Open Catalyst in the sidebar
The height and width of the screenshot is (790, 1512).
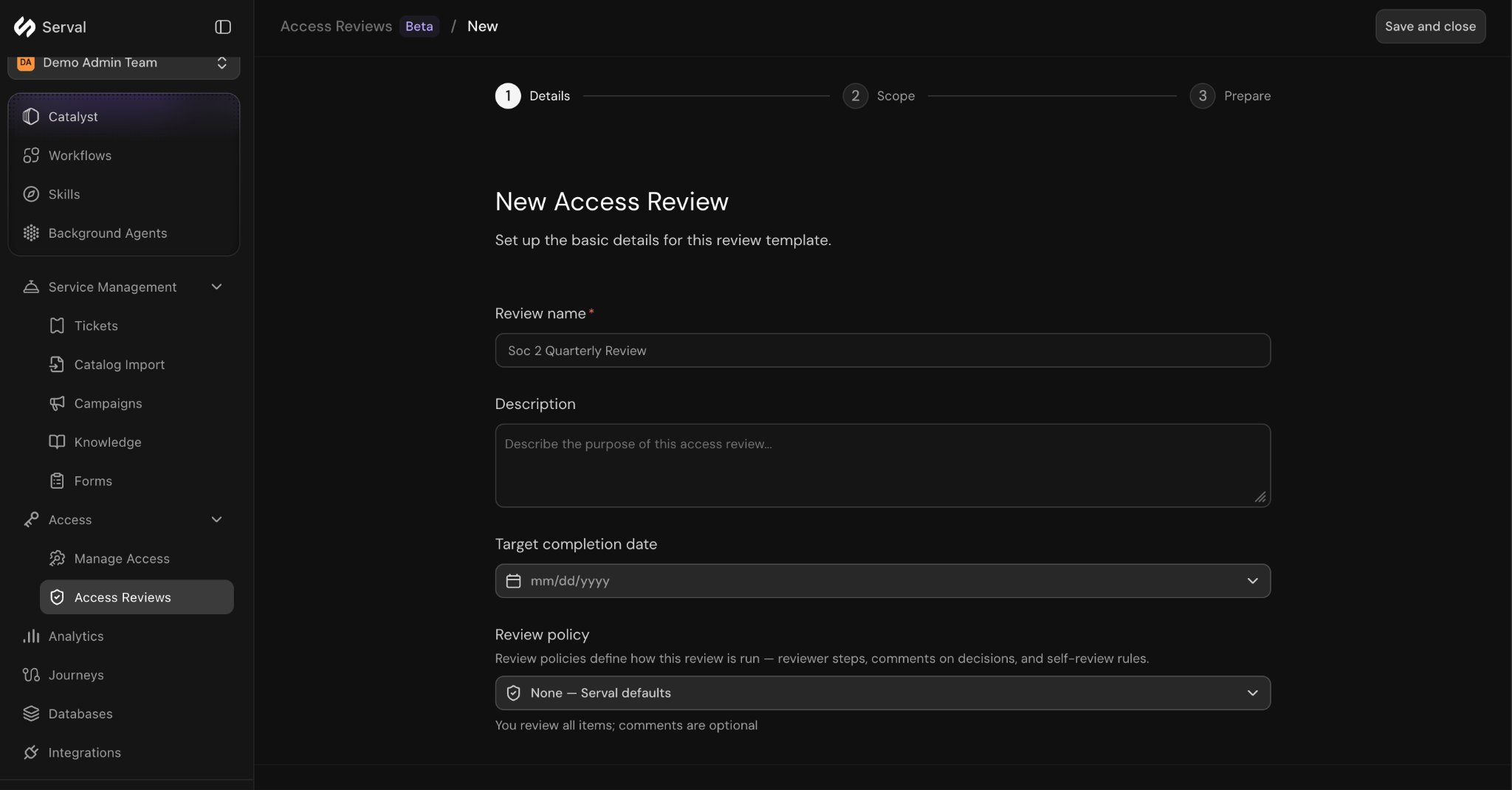pos(124,117)
